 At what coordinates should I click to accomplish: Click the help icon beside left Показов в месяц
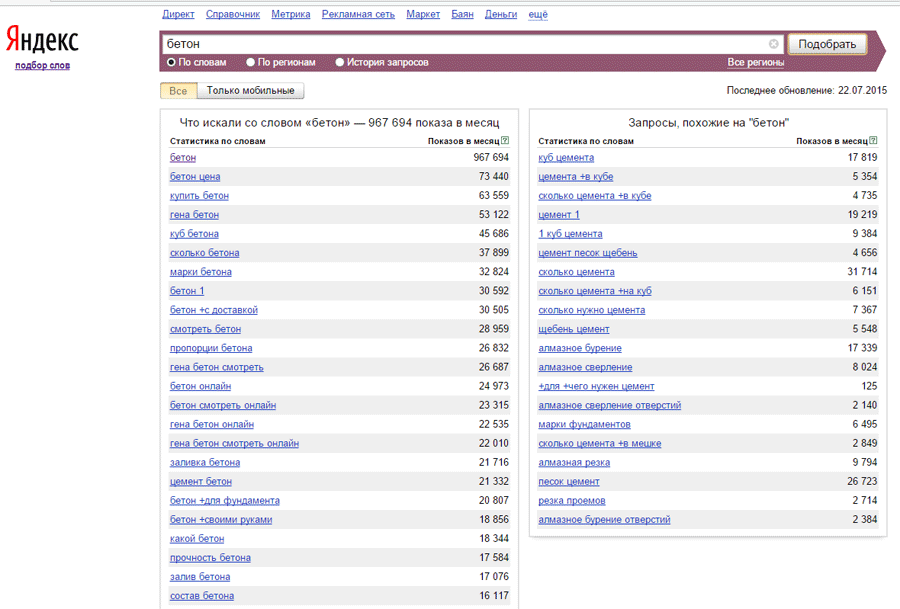(x=505, y=140)
